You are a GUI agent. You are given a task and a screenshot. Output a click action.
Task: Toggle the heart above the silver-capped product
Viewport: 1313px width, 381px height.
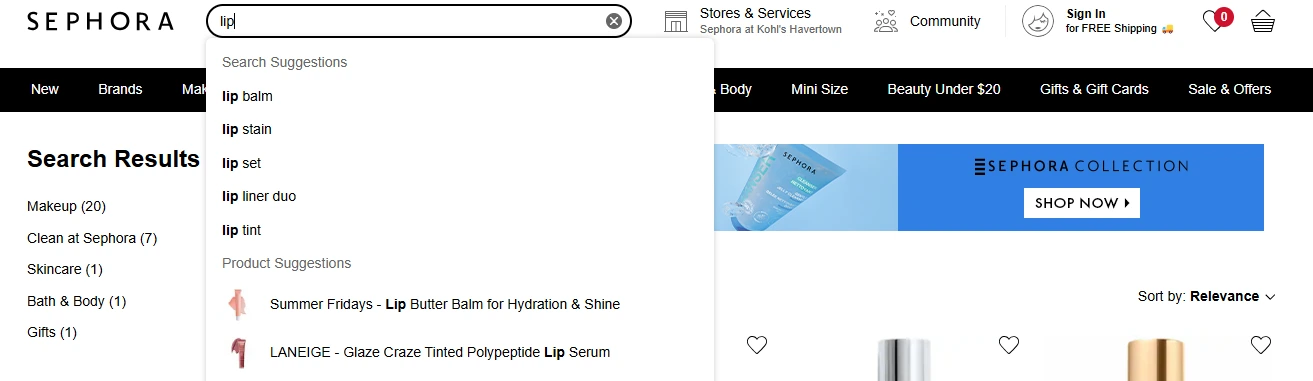tap(1009, 345)
